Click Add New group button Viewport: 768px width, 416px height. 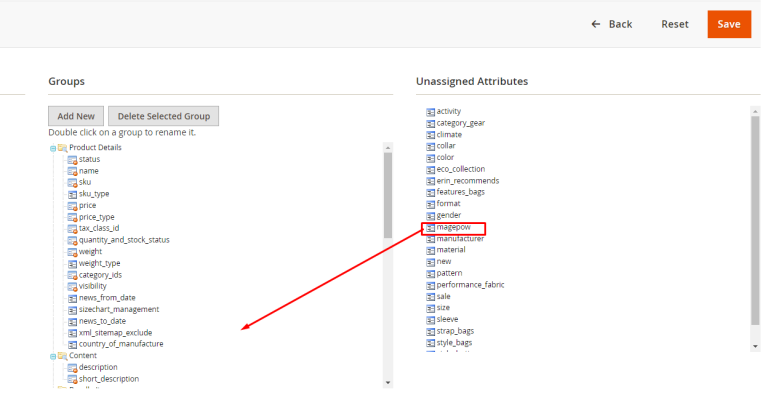pyautogui.click(x=75, y=116)
